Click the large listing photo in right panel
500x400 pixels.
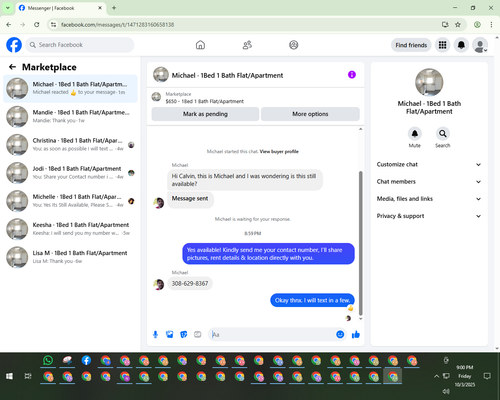click(429, 82)
